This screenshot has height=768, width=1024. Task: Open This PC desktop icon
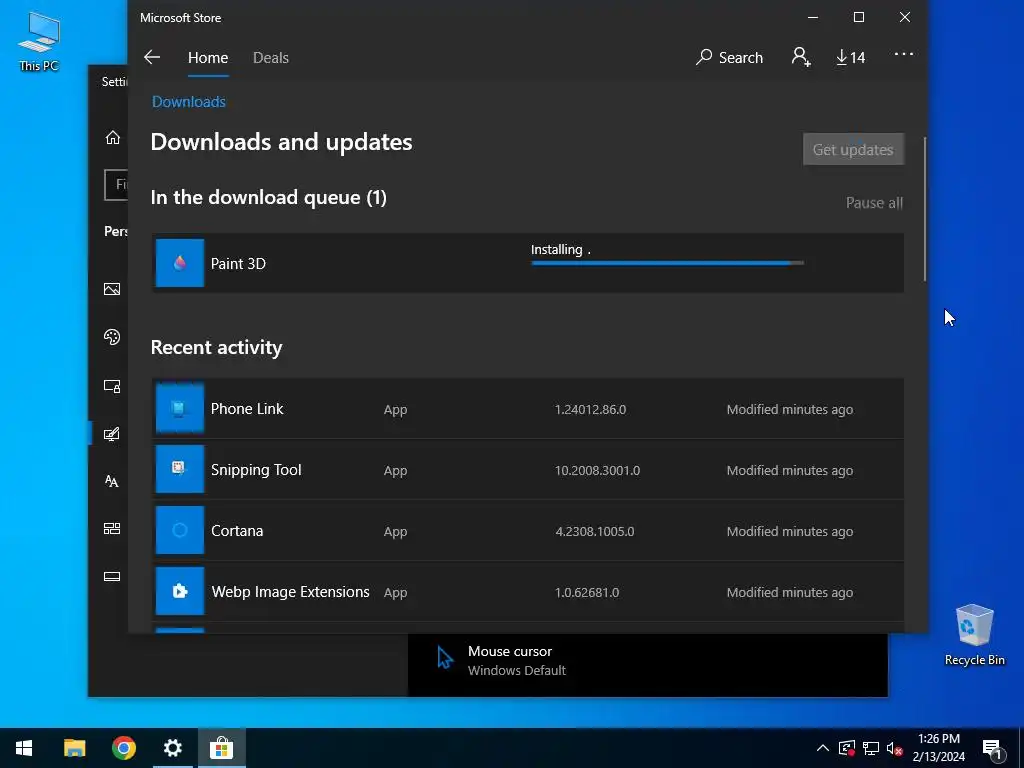click(39, 42)
